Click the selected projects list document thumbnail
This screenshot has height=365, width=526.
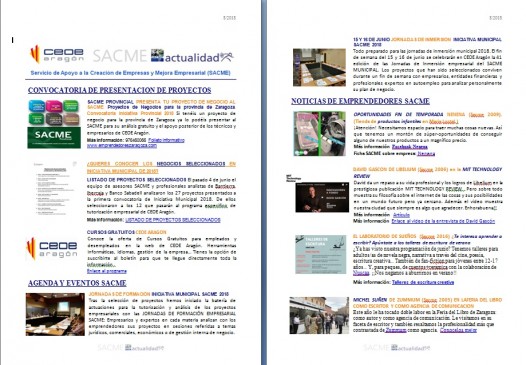[x=55, y=189]
